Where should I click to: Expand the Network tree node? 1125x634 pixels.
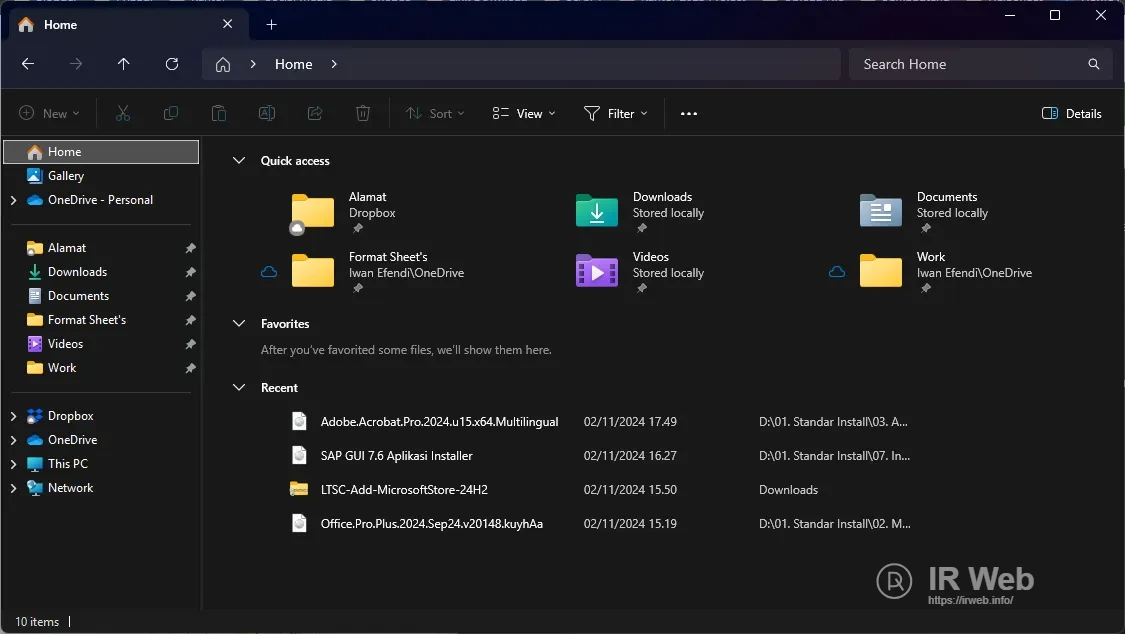13,488
